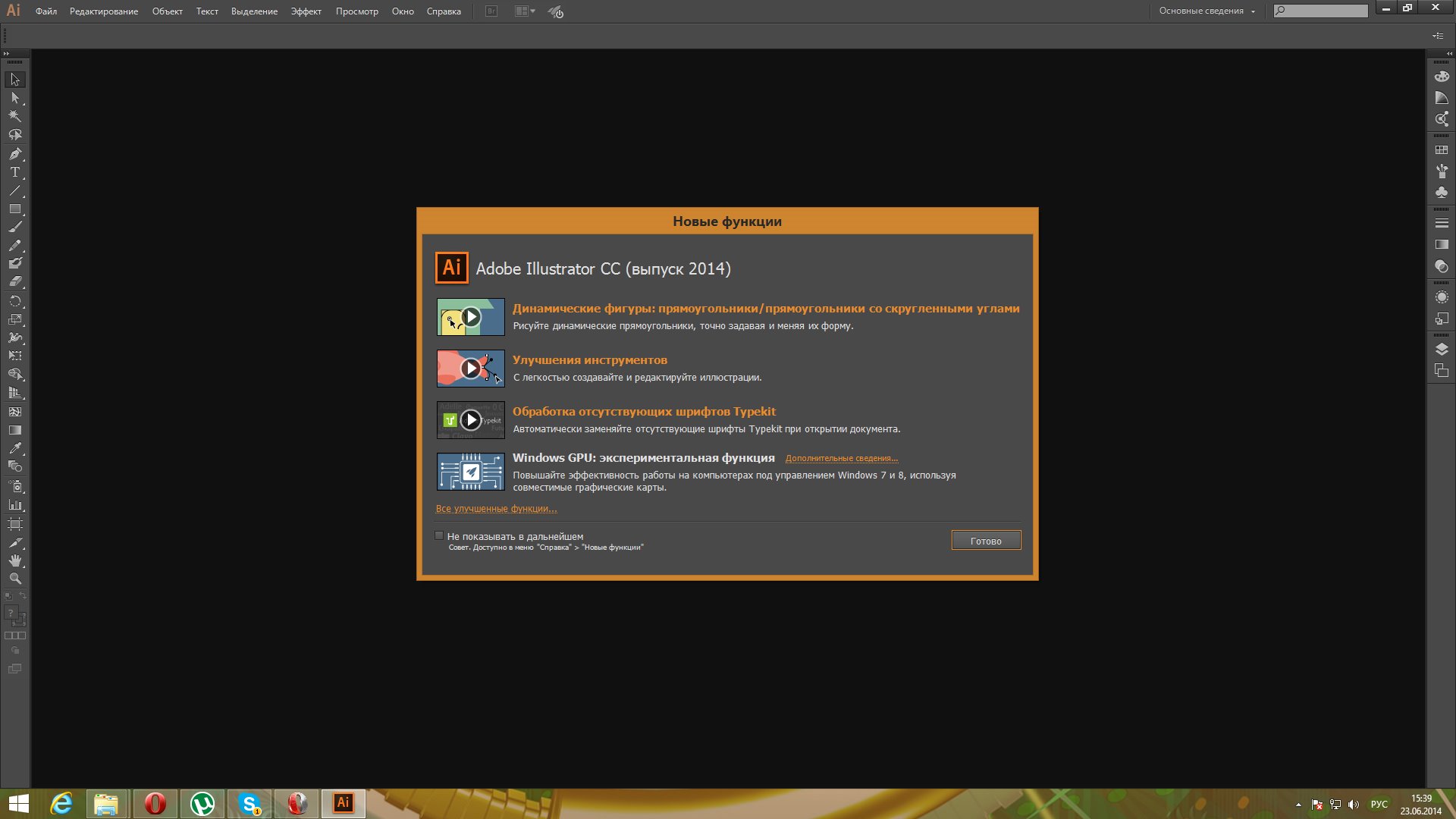This screenshot has width=1456, height=819.
Task: Click 'Обработка отсутствующих шрифтов Typekit' title
Action: (645, 412)
